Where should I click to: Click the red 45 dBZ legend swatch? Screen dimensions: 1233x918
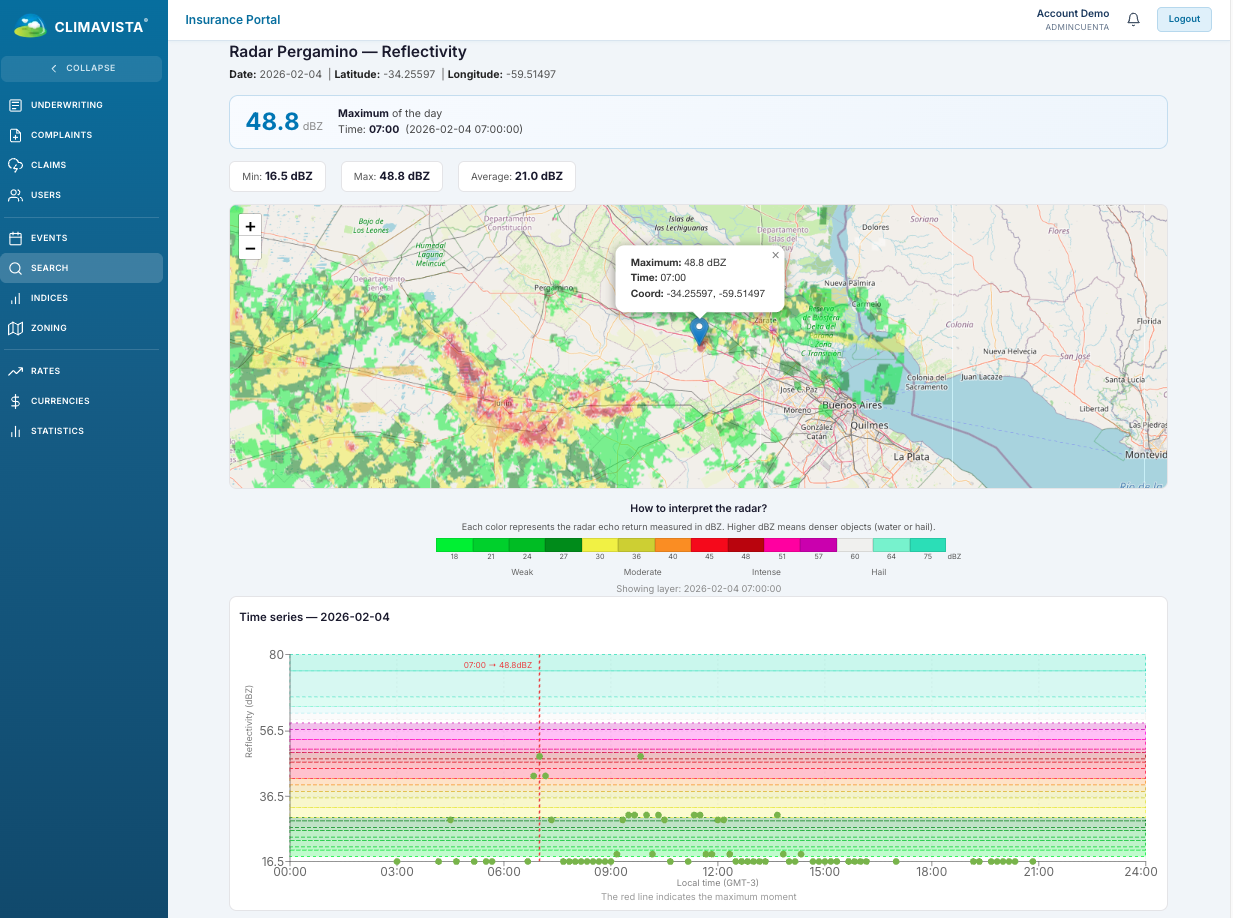(x=709, y=545)
